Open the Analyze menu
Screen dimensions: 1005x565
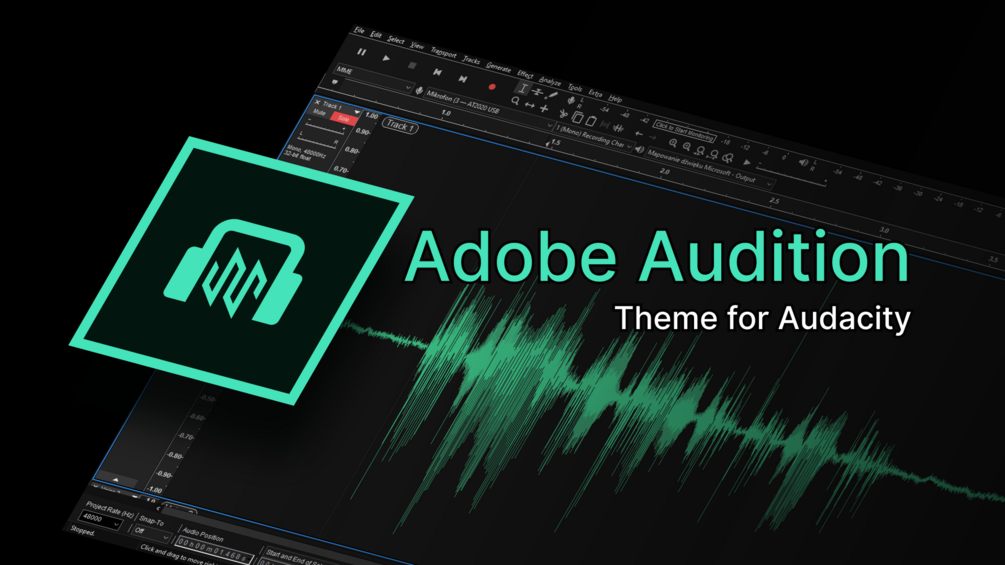[x=549, y=81]
